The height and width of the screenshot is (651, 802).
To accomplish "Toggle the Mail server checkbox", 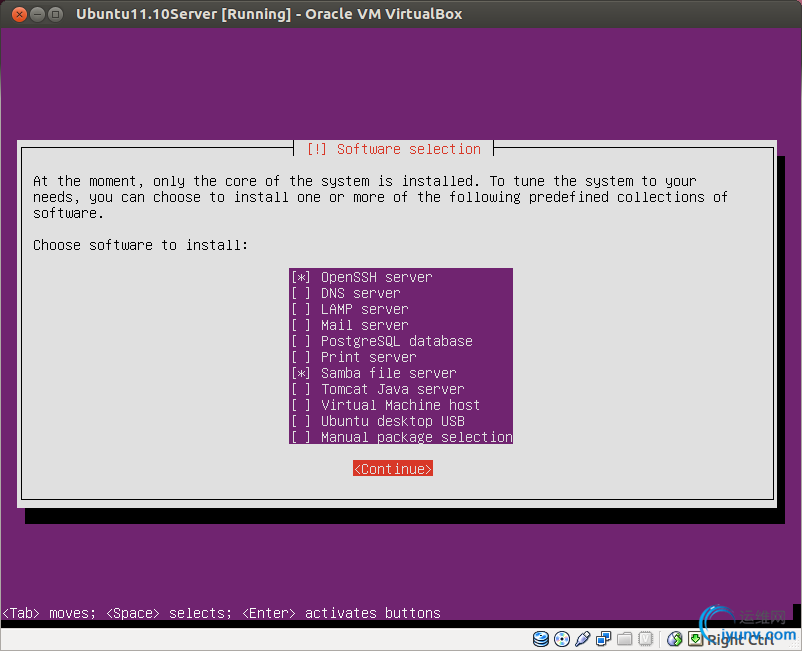I will [301, 325].
